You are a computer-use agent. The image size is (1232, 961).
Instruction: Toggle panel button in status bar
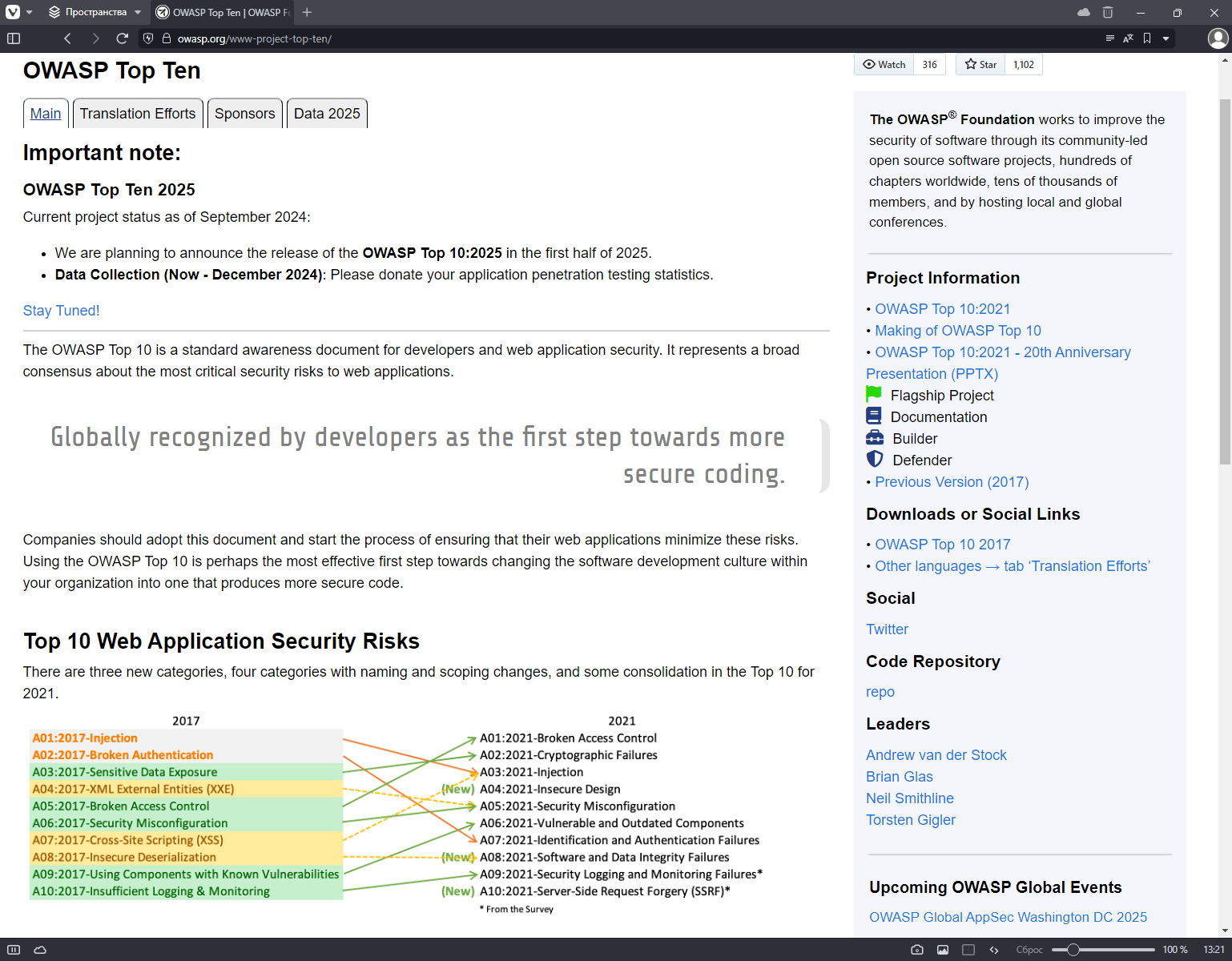pyautogui.click(x=14, y=950)
